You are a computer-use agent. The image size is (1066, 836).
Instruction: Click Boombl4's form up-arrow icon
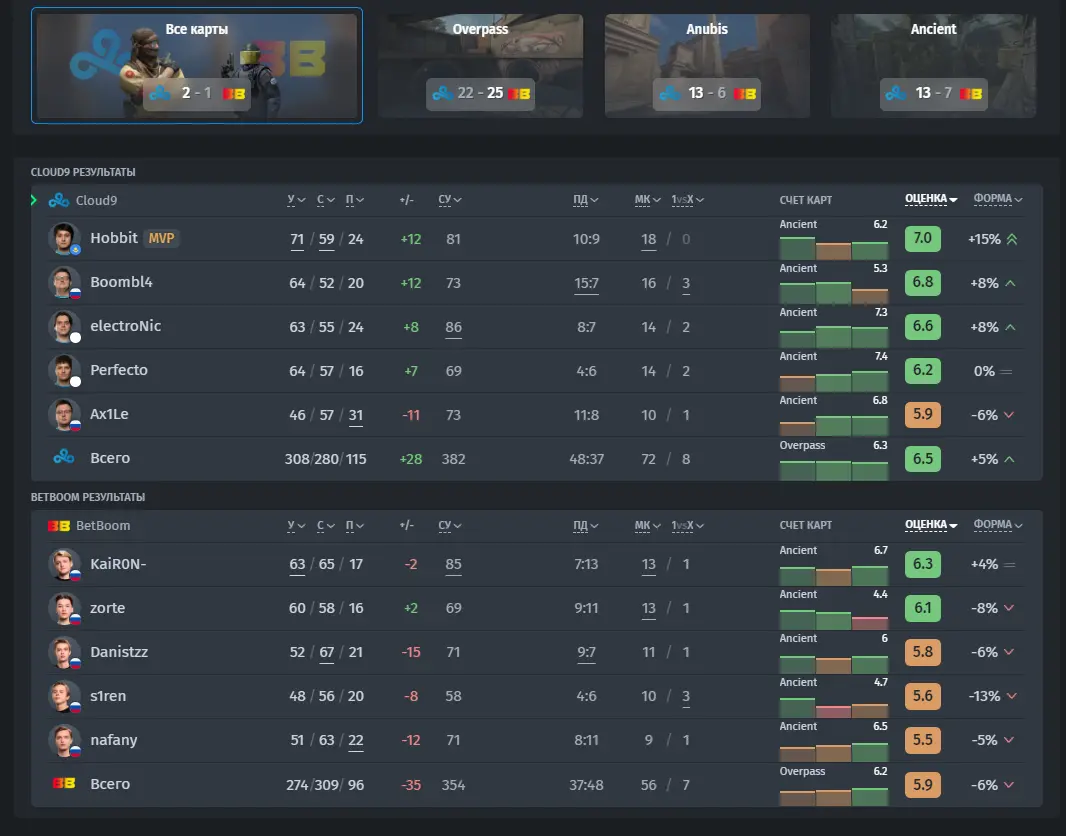1010,283
